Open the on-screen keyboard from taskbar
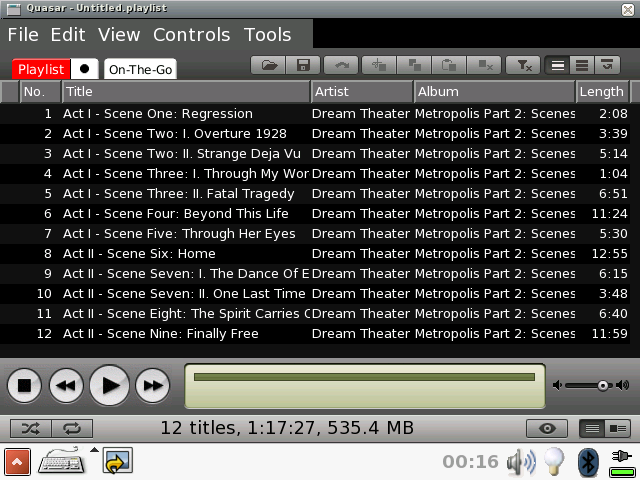This screenshot has width=640, height=480. 61,460
